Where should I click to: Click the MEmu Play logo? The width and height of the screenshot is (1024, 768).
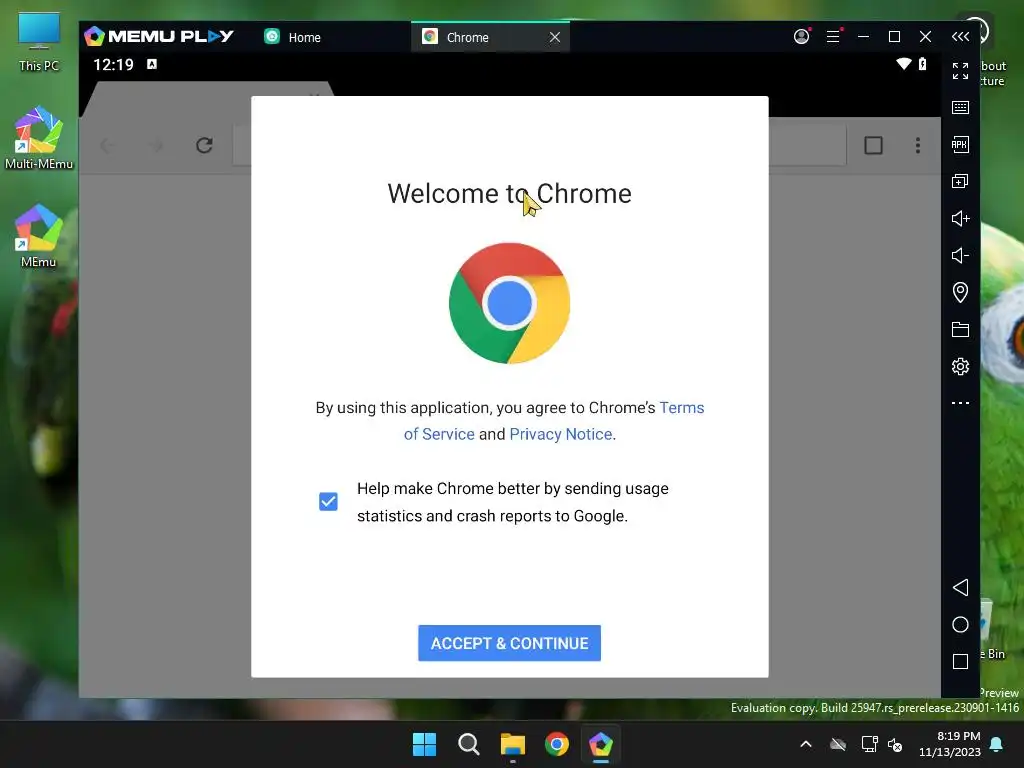[x=159, y=36]
